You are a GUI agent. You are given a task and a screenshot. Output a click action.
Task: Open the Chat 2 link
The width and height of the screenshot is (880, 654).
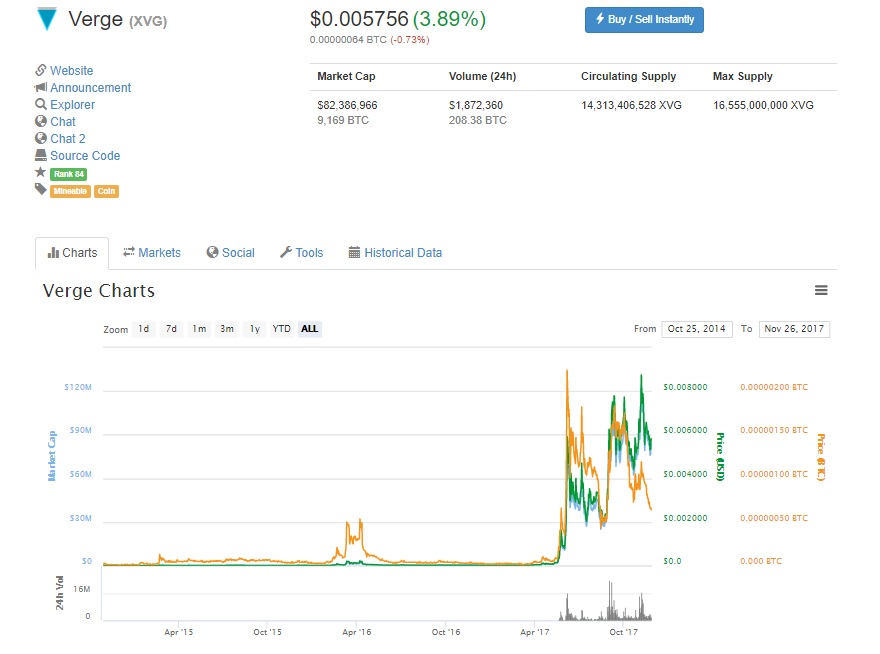click(68, 139)
